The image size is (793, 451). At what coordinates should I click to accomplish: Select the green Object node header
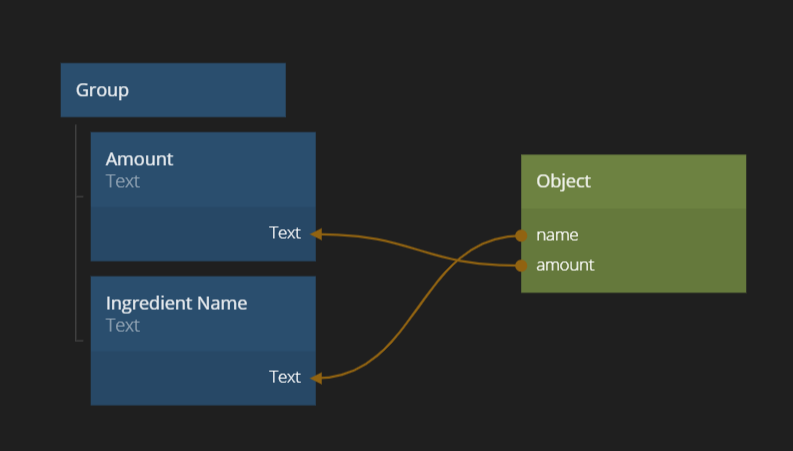point(633,181)
